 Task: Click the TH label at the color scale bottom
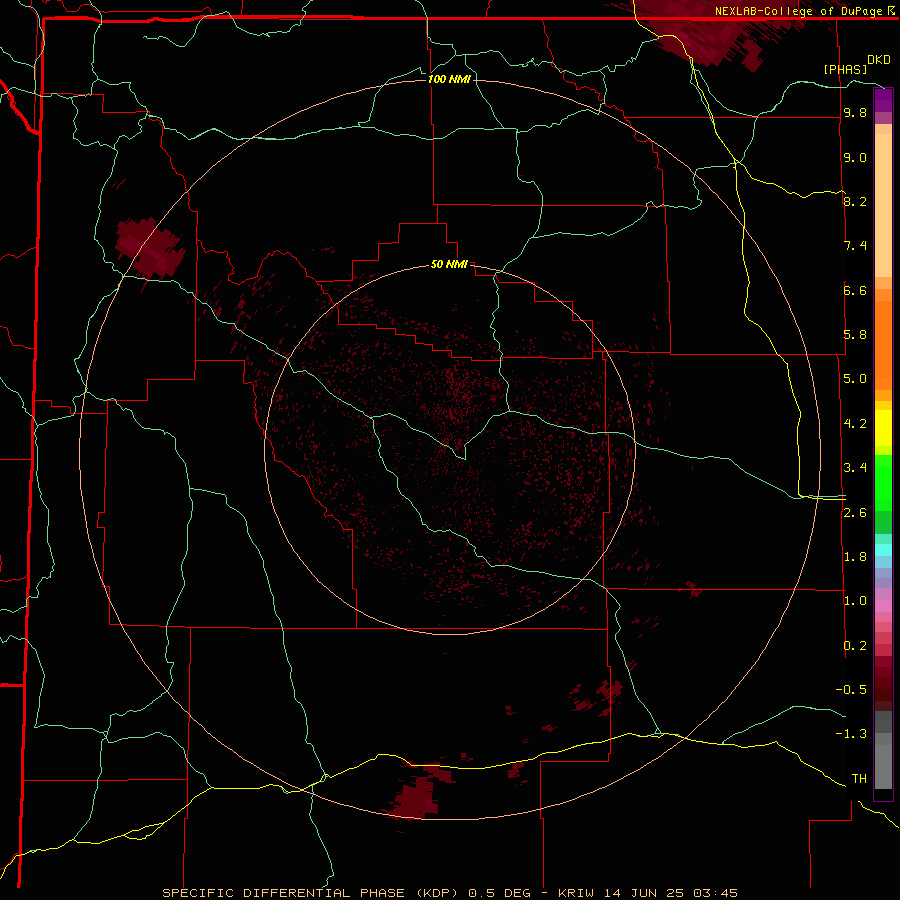tap(859, 779)
